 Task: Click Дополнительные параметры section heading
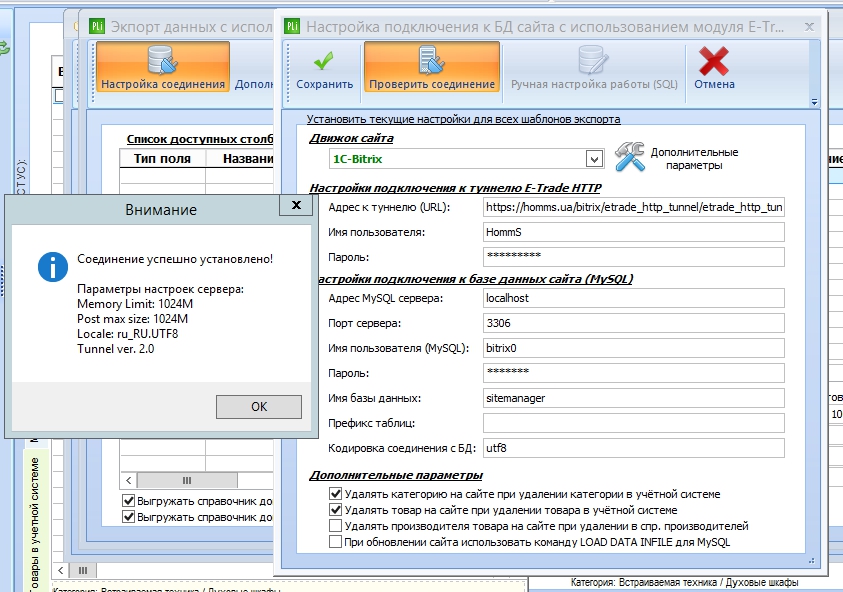396,475
